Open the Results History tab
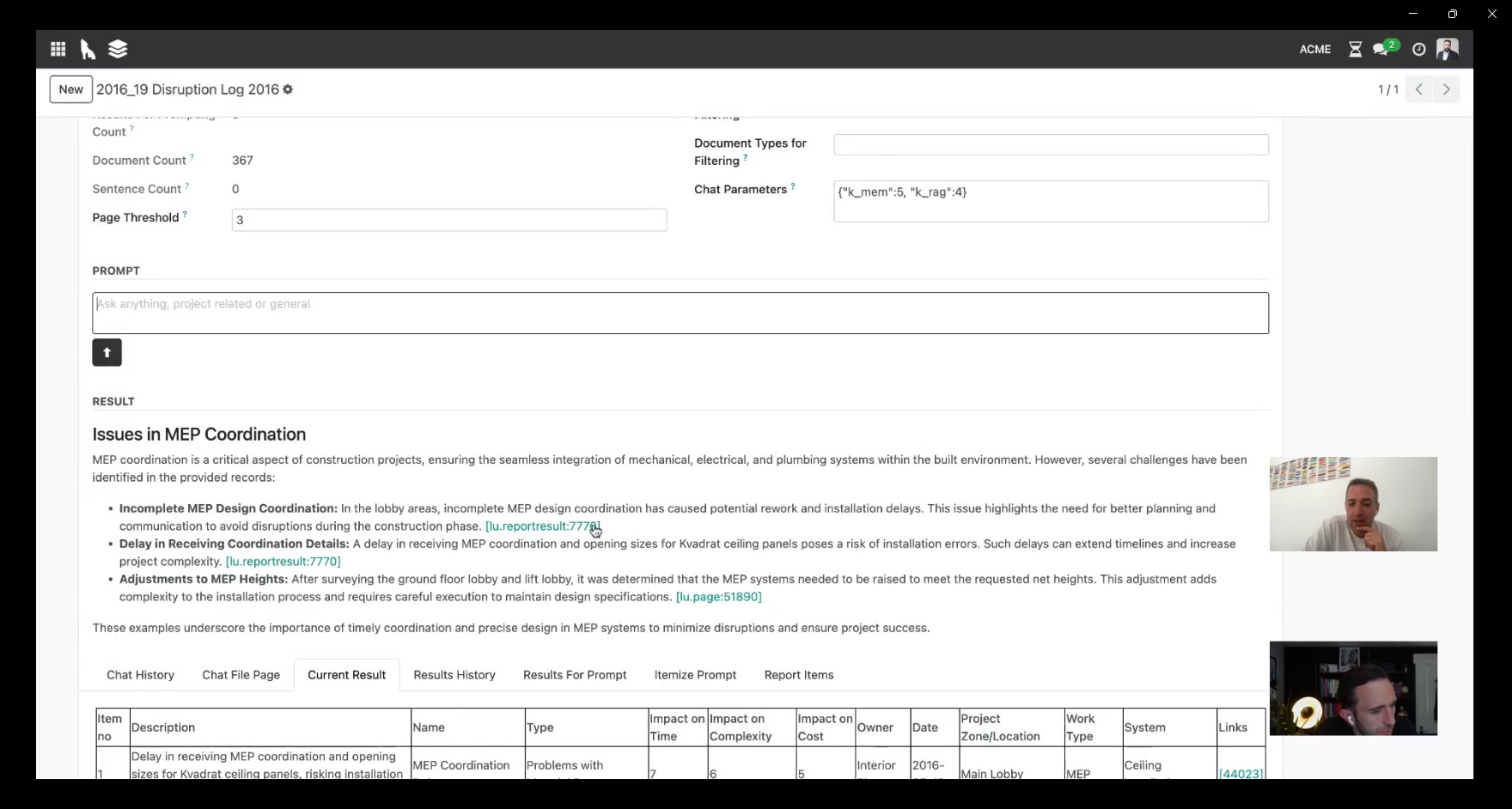Screen dimensions: 1512x809 point(454,675)
